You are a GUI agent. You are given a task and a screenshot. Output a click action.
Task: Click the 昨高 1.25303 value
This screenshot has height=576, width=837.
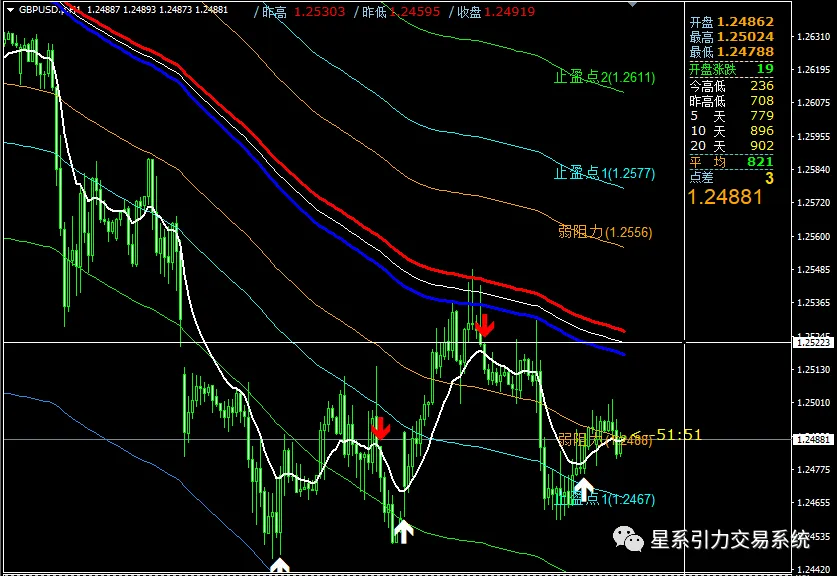tap(320, 11)
